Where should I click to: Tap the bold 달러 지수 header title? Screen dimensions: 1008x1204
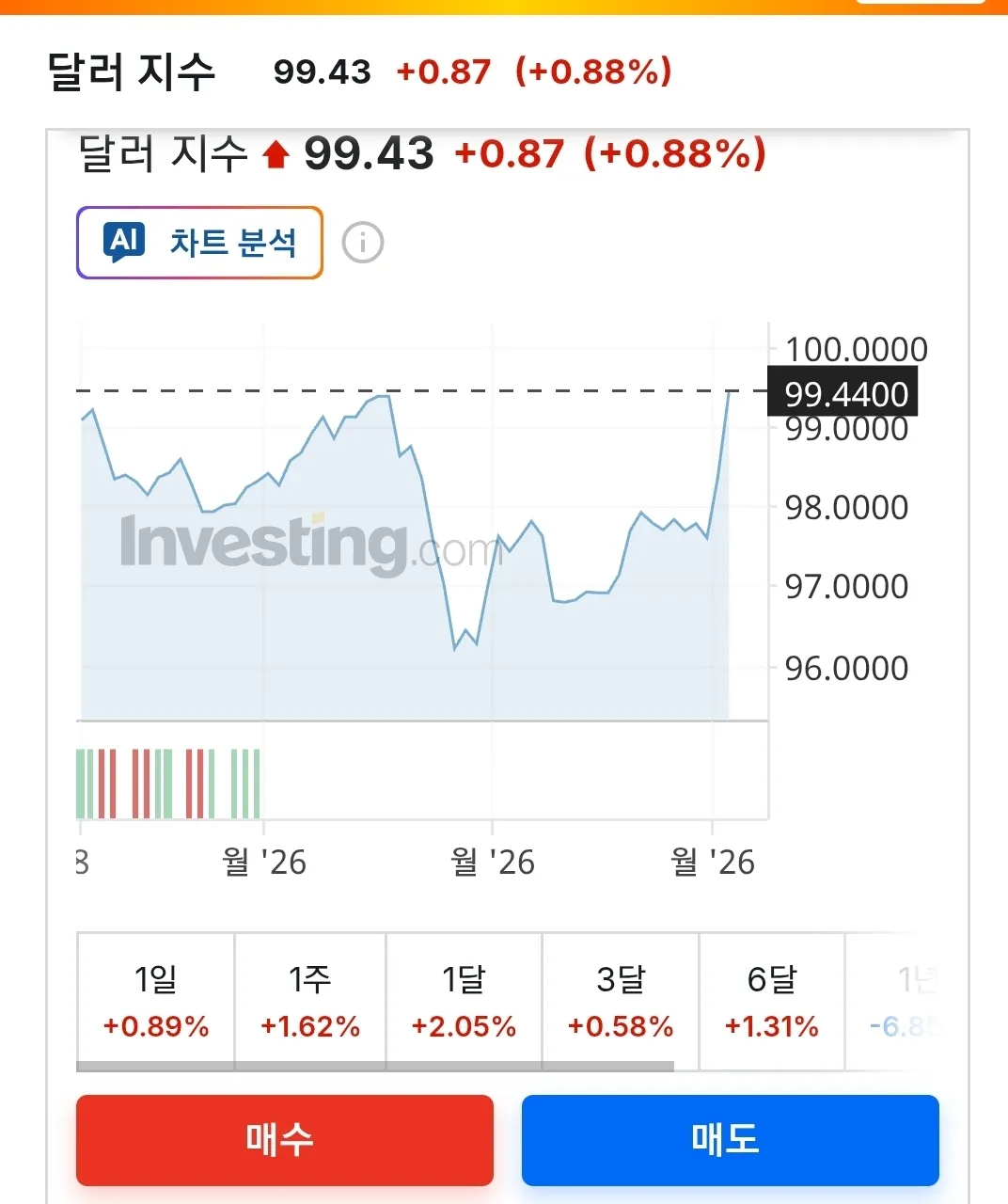(132, 71)
